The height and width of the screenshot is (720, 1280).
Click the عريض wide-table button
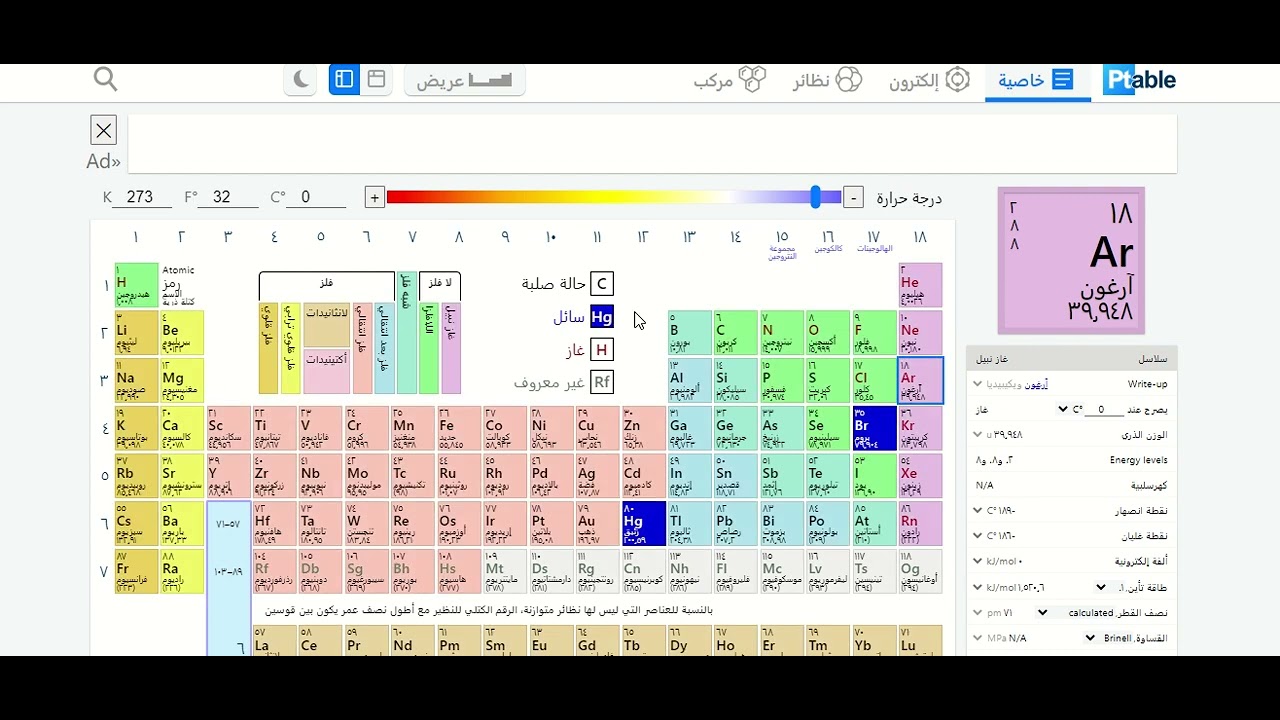(x=465, y=80)
